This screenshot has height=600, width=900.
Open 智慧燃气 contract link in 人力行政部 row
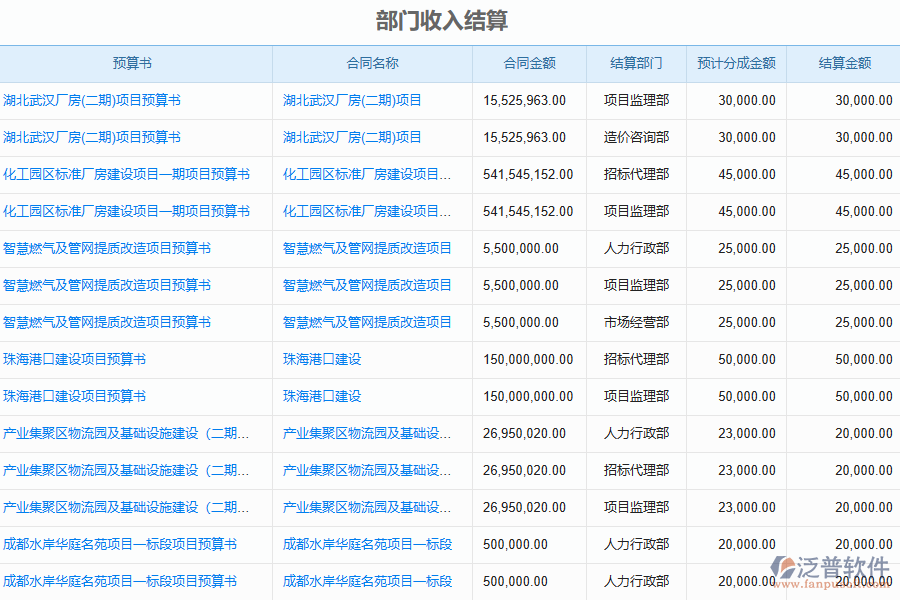[367, 248]
